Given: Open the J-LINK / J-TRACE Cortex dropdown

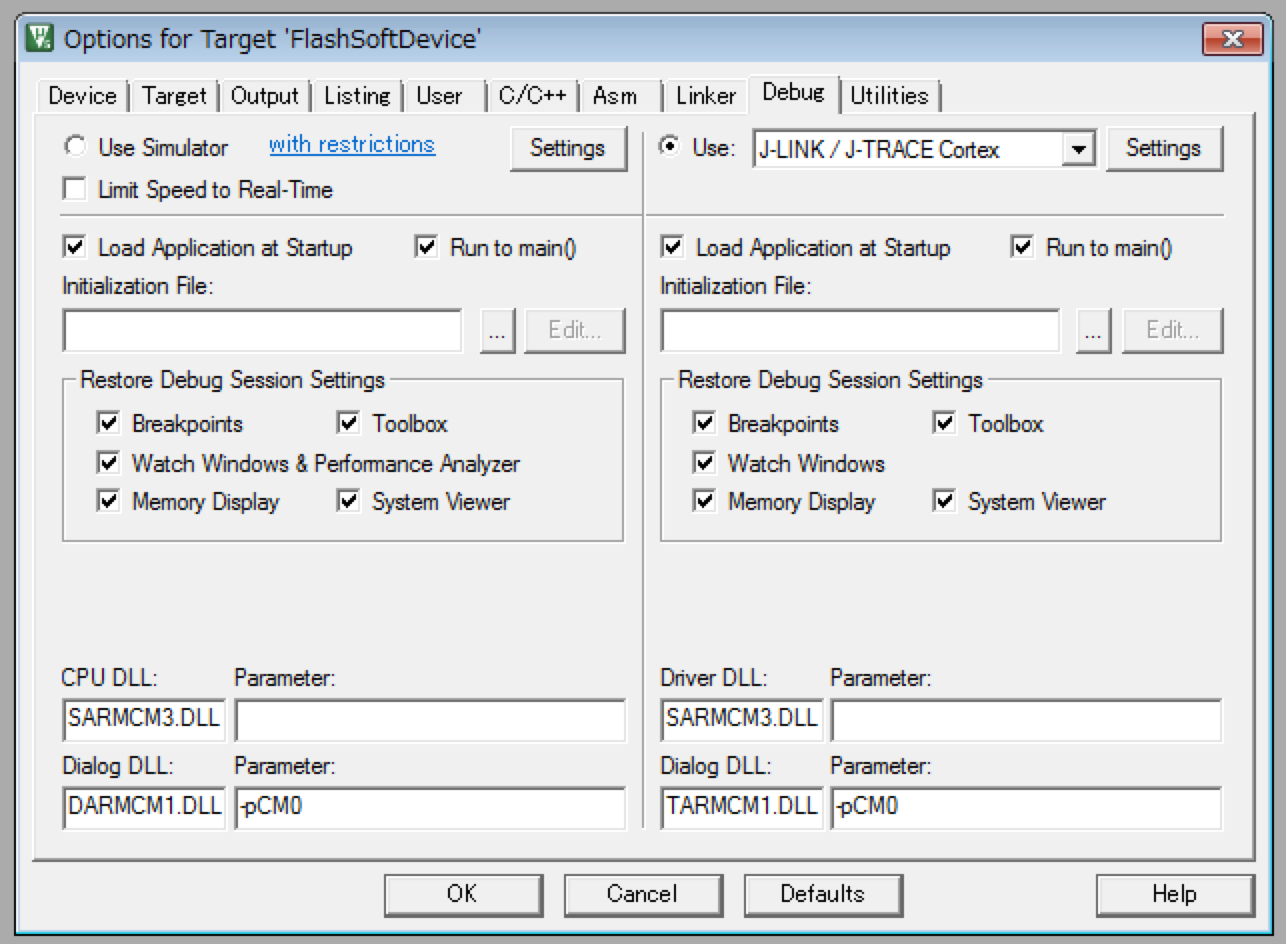Looking at the screenshot, I should [1077, 150].
